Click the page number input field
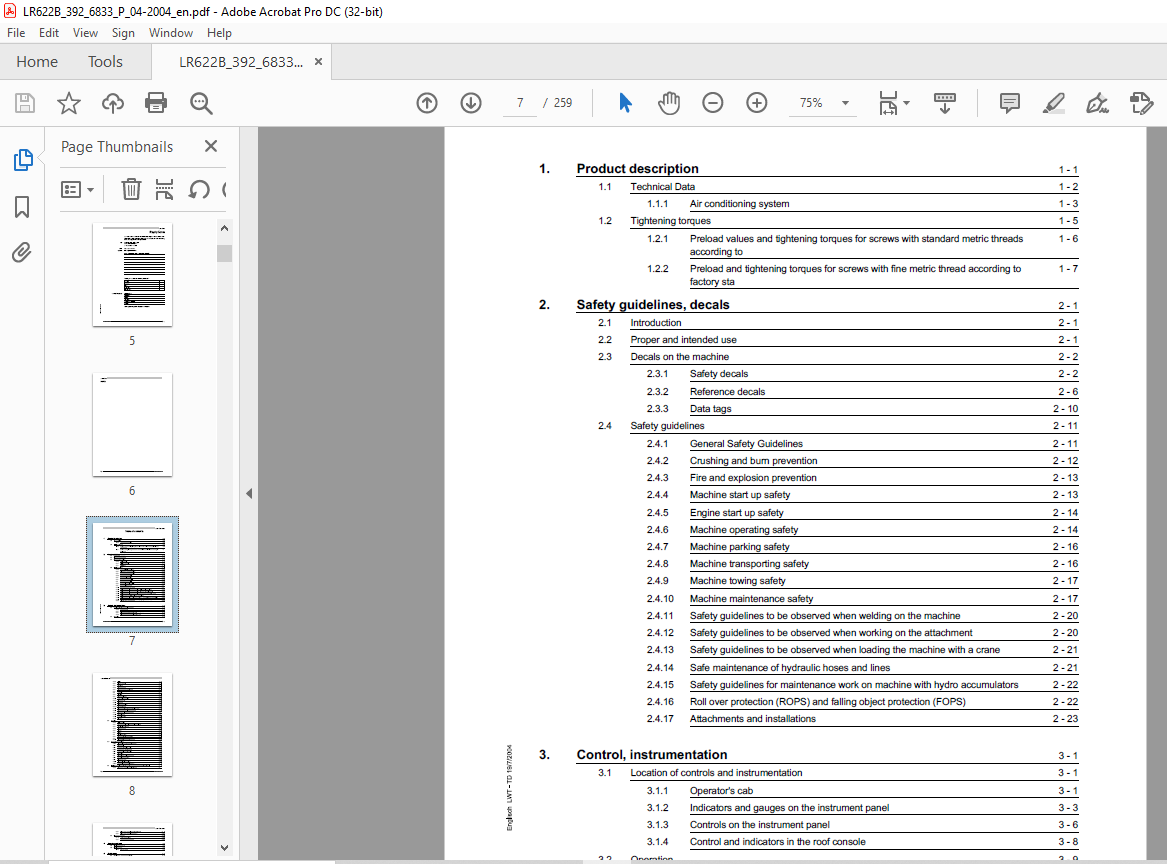The width and height of the screenshot is (1167, 864). (x=519, y=103)
